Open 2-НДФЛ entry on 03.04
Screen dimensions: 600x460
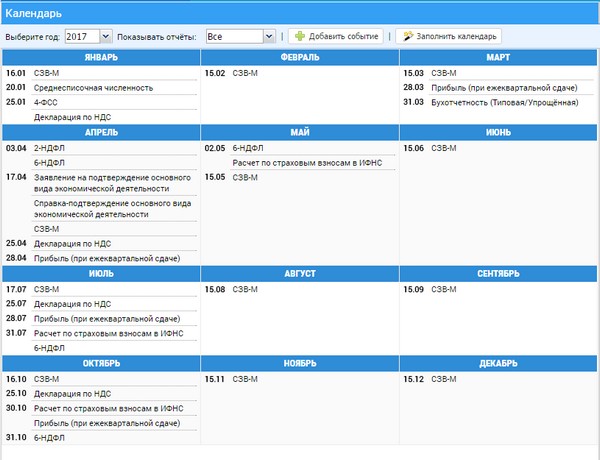point(48,148)
